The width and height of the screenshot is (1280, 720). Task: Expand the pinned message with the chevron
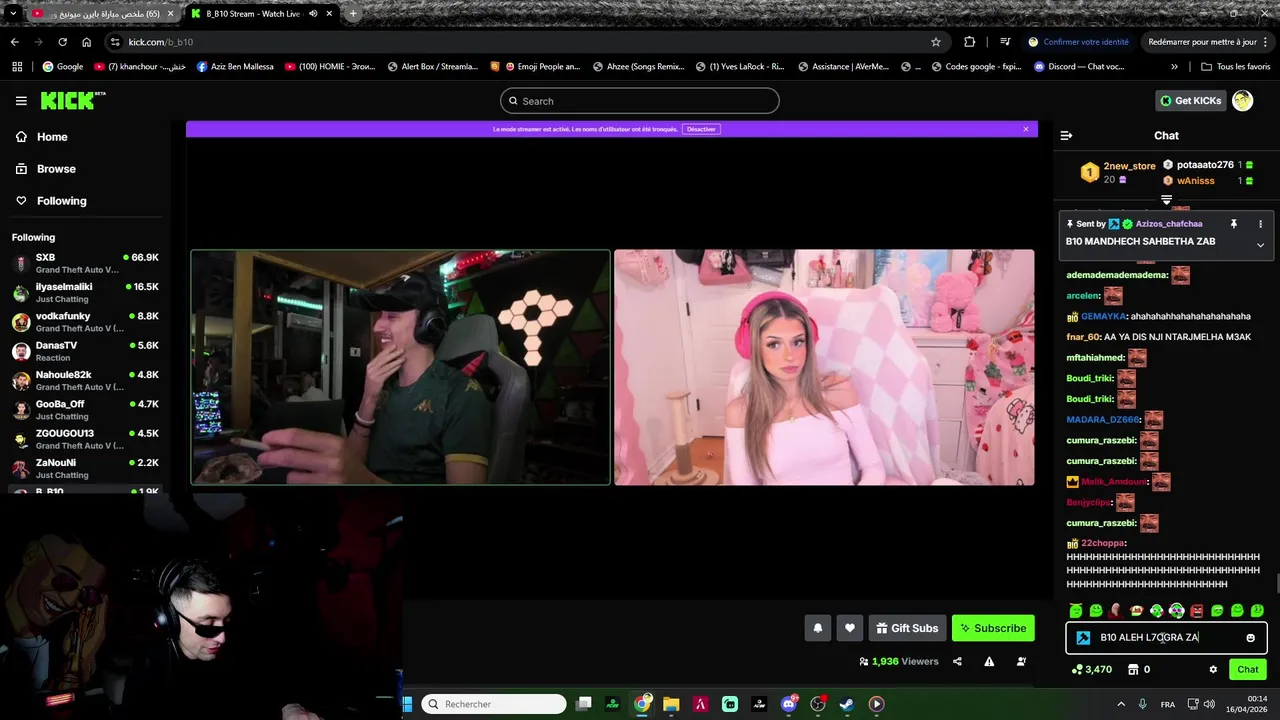[1260, 245]
